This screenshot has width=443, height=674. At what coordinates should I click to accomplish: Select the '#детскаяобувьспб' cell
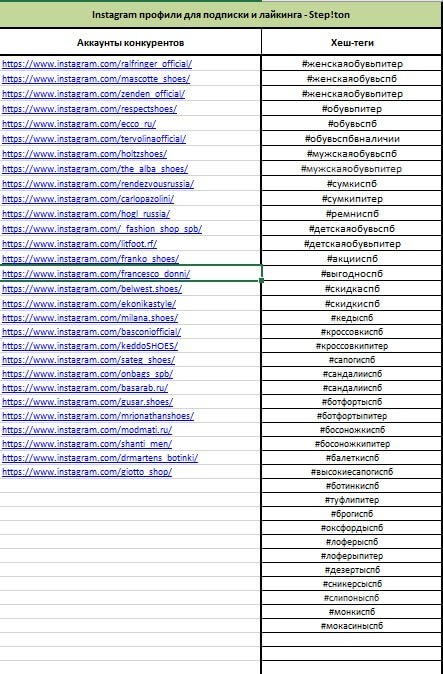(352, 229)
